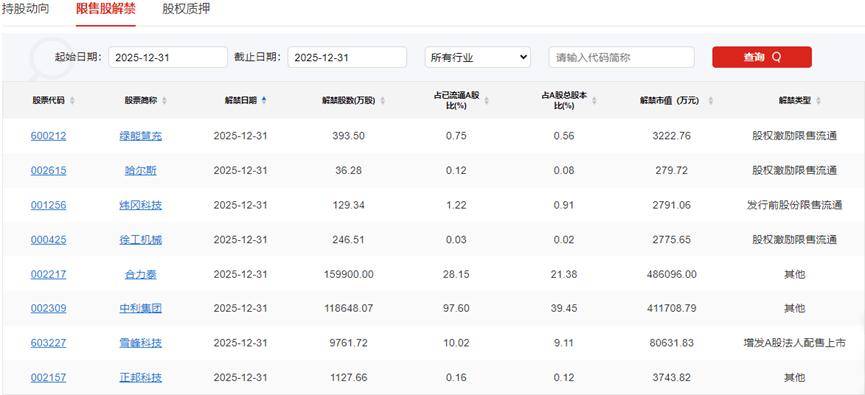Select market value 2791.06
The image size is (865, 395).
pyautogui.click(x=671, y=205)
